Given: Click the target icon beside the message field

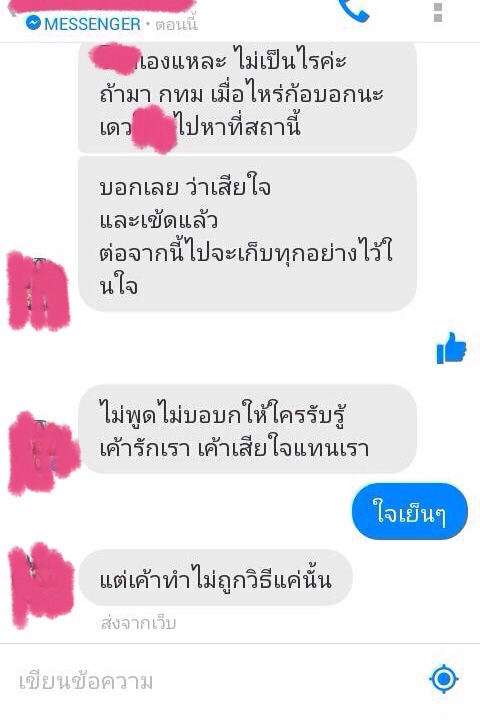Looking at the screenshot, I should coord(443,679).
